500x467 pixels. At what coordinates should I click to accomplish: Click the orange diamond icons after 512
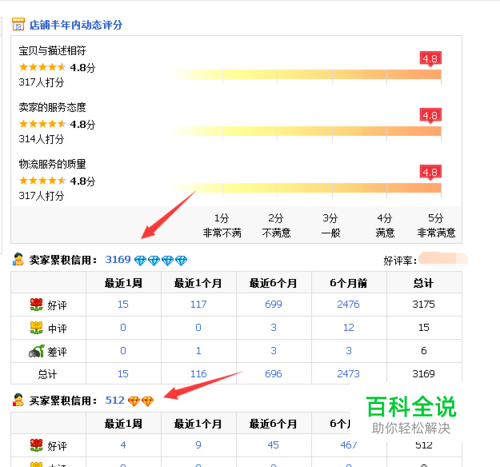(x=141, y=401)
